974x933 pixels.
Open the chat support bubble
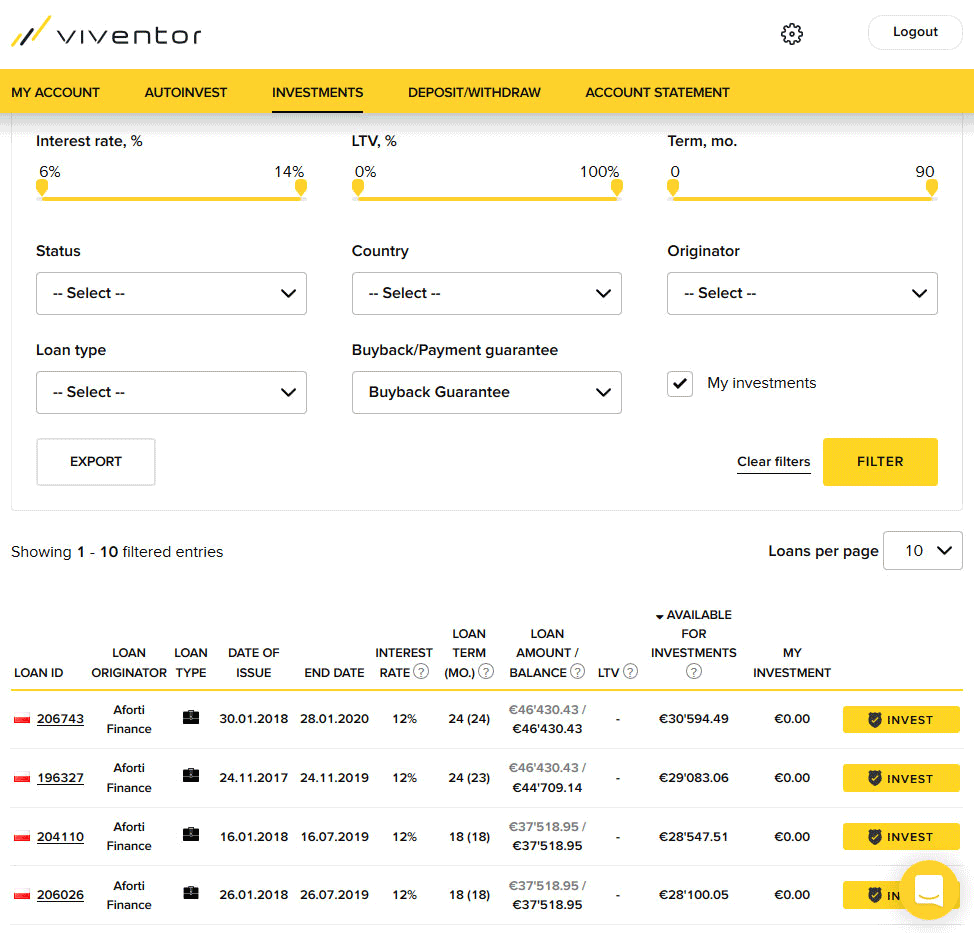click(x=928, y=891)
